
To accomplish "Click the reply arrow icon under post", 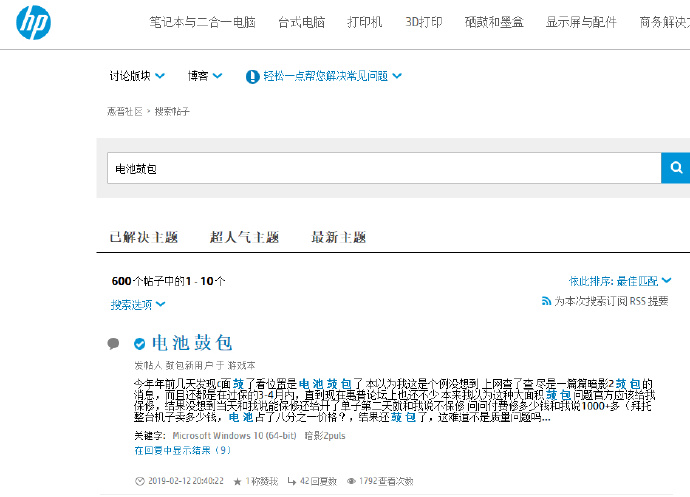I will [x=291, y=481].
